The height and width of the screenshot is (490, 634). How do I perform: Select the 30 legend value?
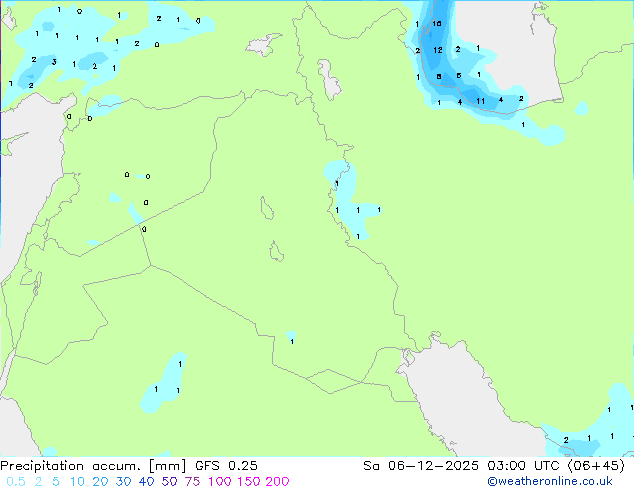123,482
